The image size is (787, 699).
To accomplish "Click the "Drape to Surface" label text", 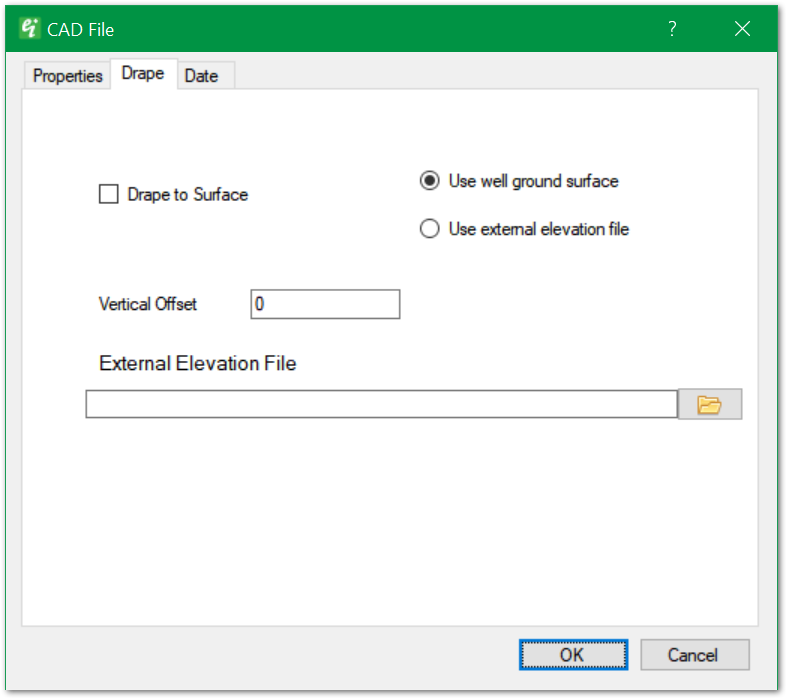I will [x=188, y=194].
